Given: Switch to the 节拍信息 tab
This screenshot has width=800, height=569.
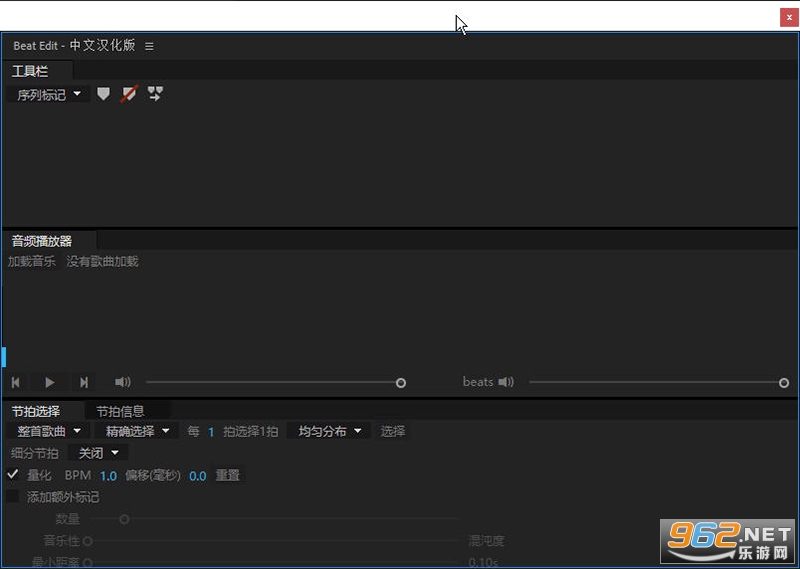Looking at the screenshot, I should tap(120, 411).
